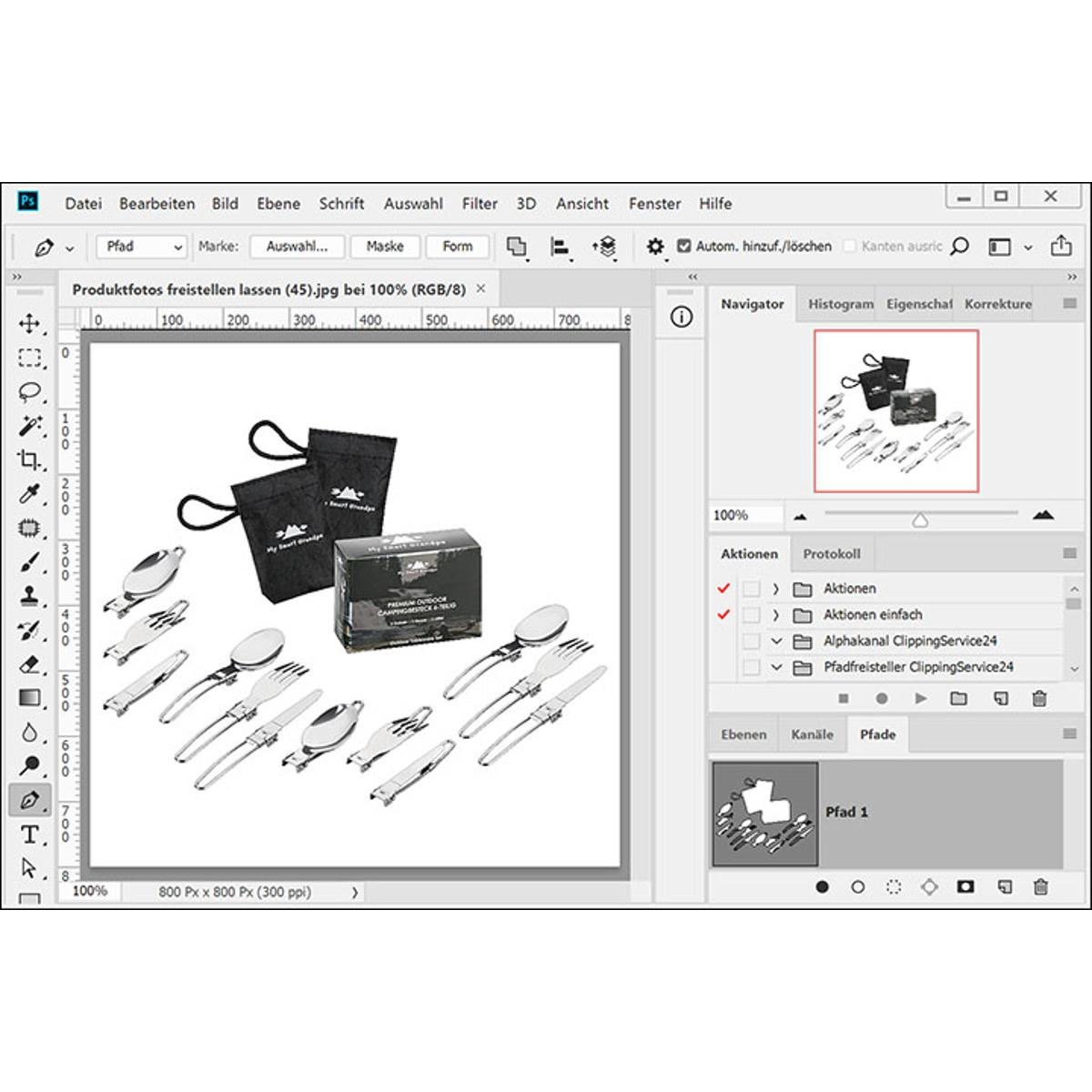Viewport: 1092px width, 1092px height.
Task: Stop action recording button
Action: click(x=844, y=699)
